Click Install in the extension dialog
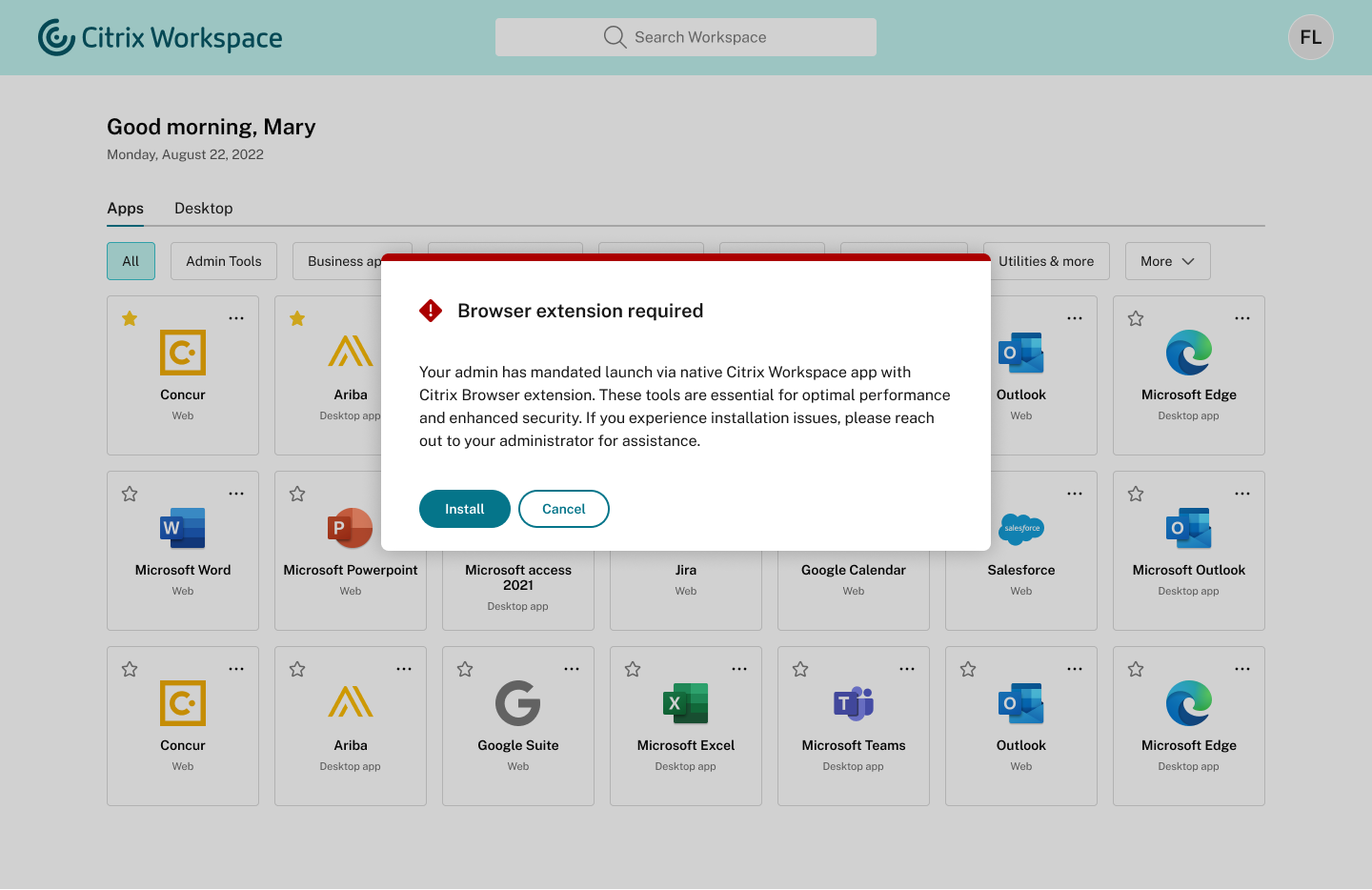The height and width of the screenshot is (890, 1372). click(x=465, y=509)
